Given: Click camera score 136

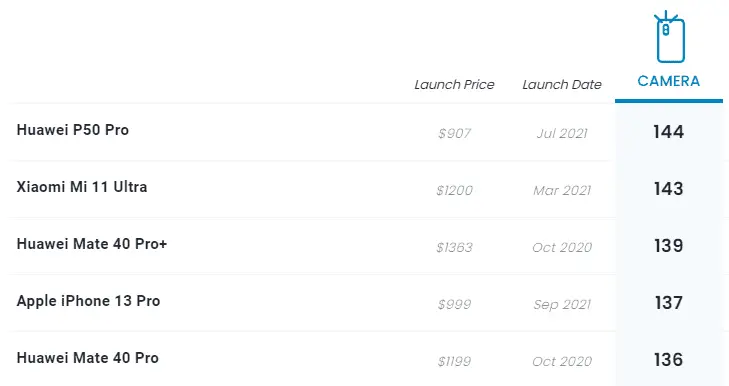Looking at the screenshot, I should pyautogui.click(x=668, y=360).
